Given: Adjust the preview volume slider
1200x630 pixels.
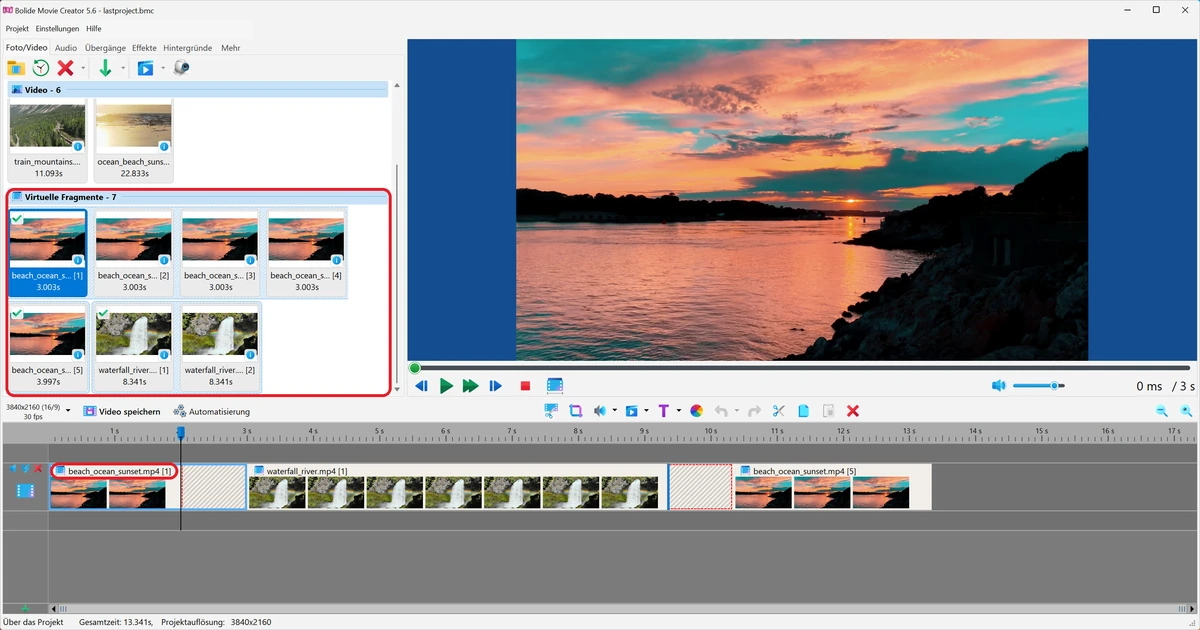Looking at the screenshot, I should (1038, 386).
